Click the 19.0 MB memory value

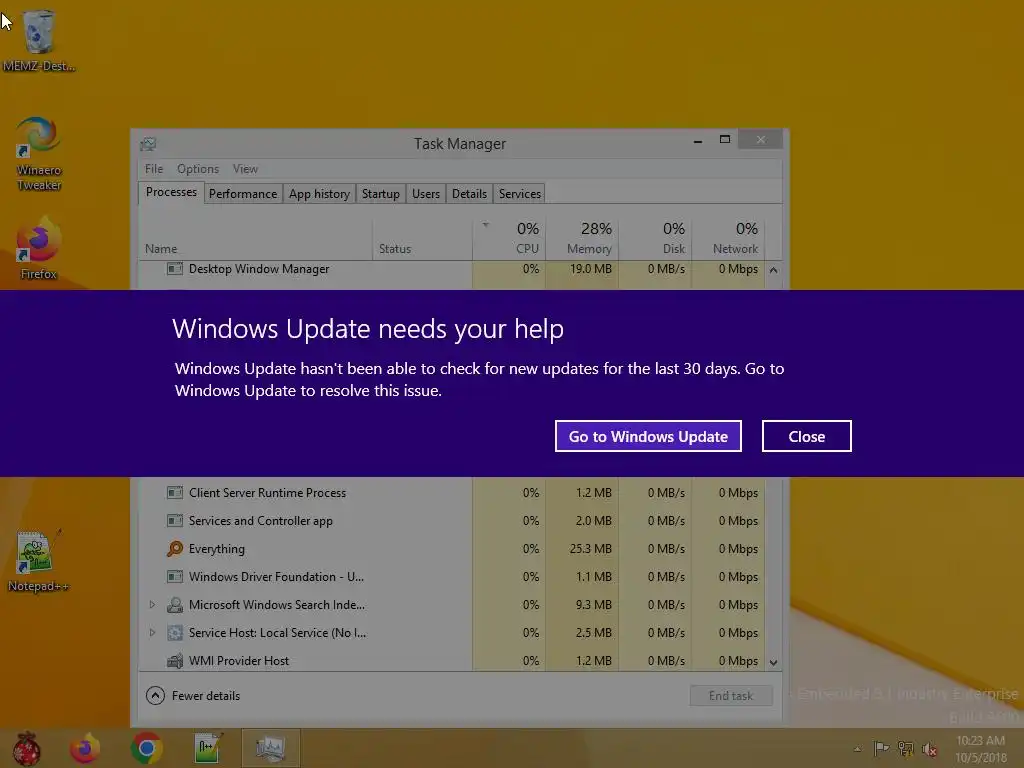pyautogui.click(x=590, y=268)
